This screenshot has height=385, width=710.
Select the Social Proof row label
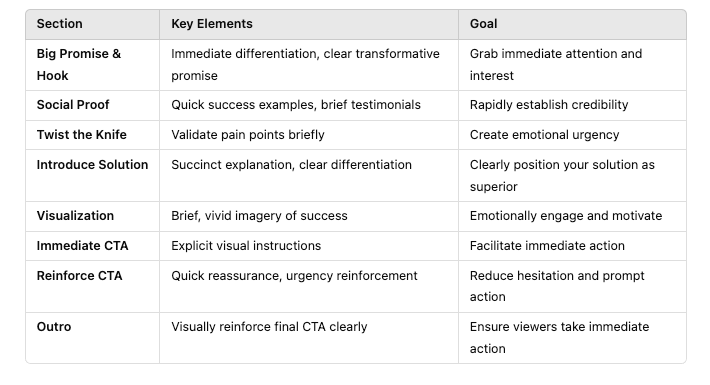click(x=72, y=105)
